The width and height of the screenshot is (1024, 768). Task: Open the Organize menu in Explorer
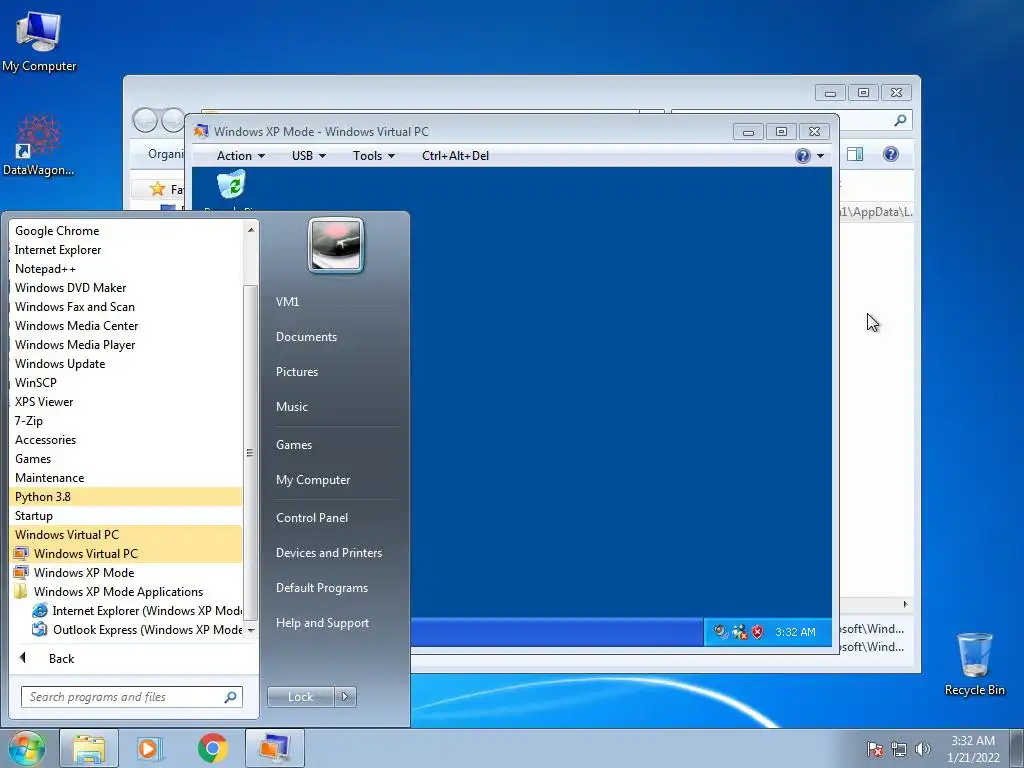166,154
